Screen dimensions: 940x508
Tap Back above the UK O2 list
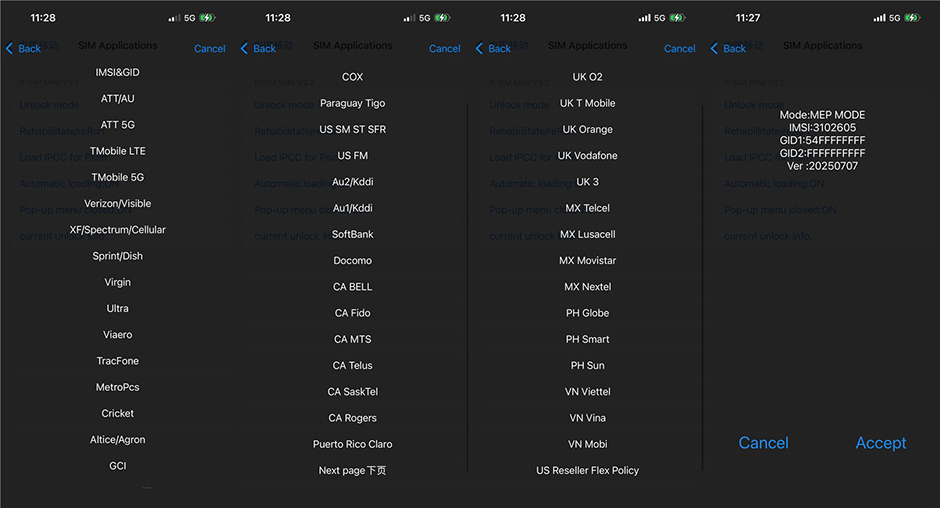[493, 49]
